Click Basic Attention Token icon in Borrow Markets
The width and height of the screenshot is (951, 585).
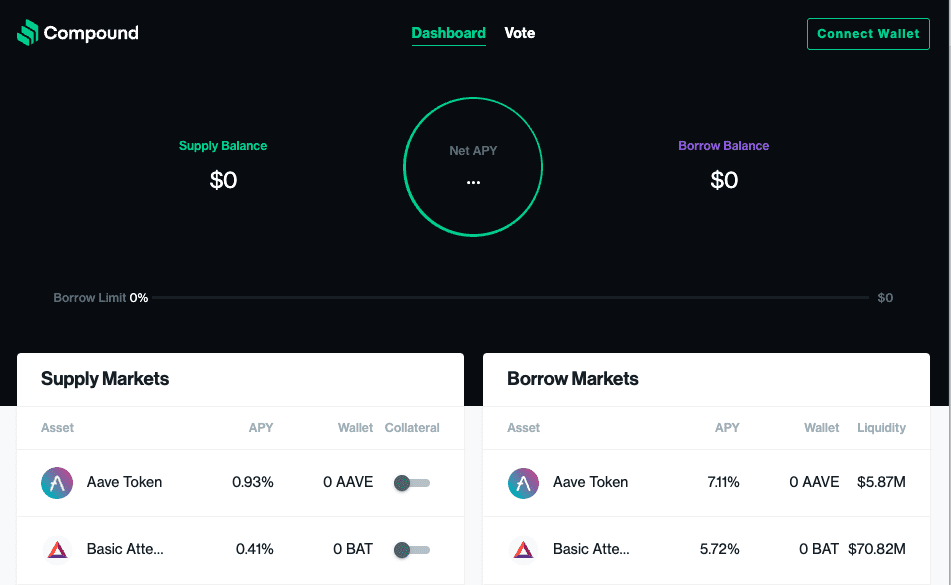tap(523, 549)
